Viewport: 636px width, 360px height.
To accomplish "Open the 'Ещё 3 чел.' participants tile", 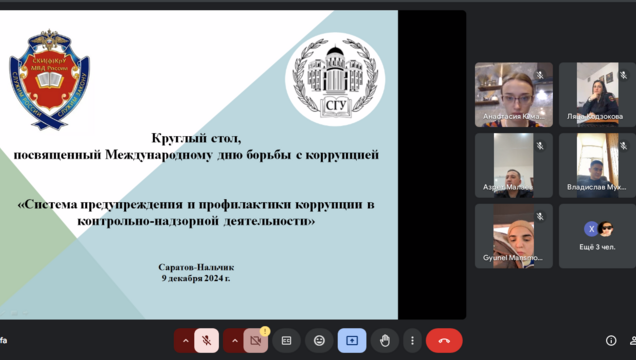I will [x=597, y=236].
